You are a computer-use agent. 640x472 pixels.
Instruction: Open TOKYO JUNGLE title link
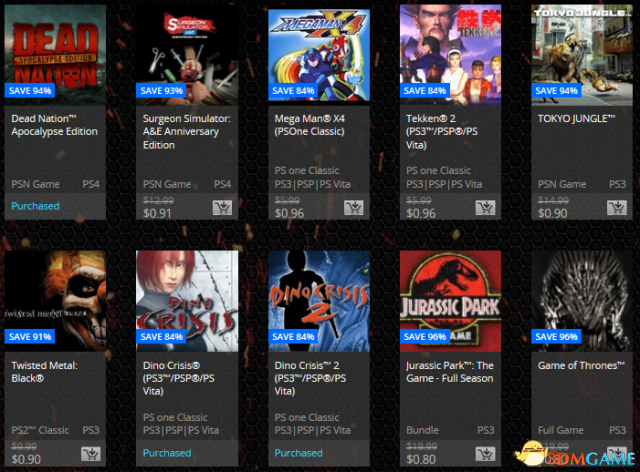coord(576,118)
